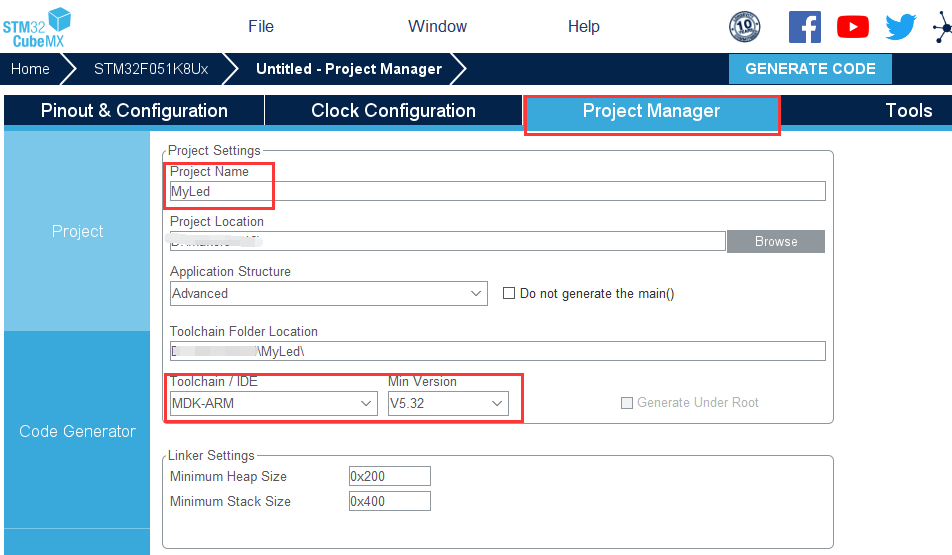Image resolution: width=952 pixels, height=555 pixels.
Task: Enable 'Do not generate the main()' checkbox
Action: coord(509,294)
